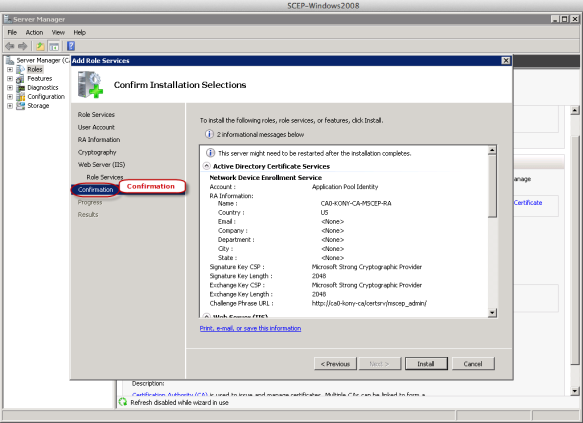Expand the Diagnostics tree node

click(10, 88)
